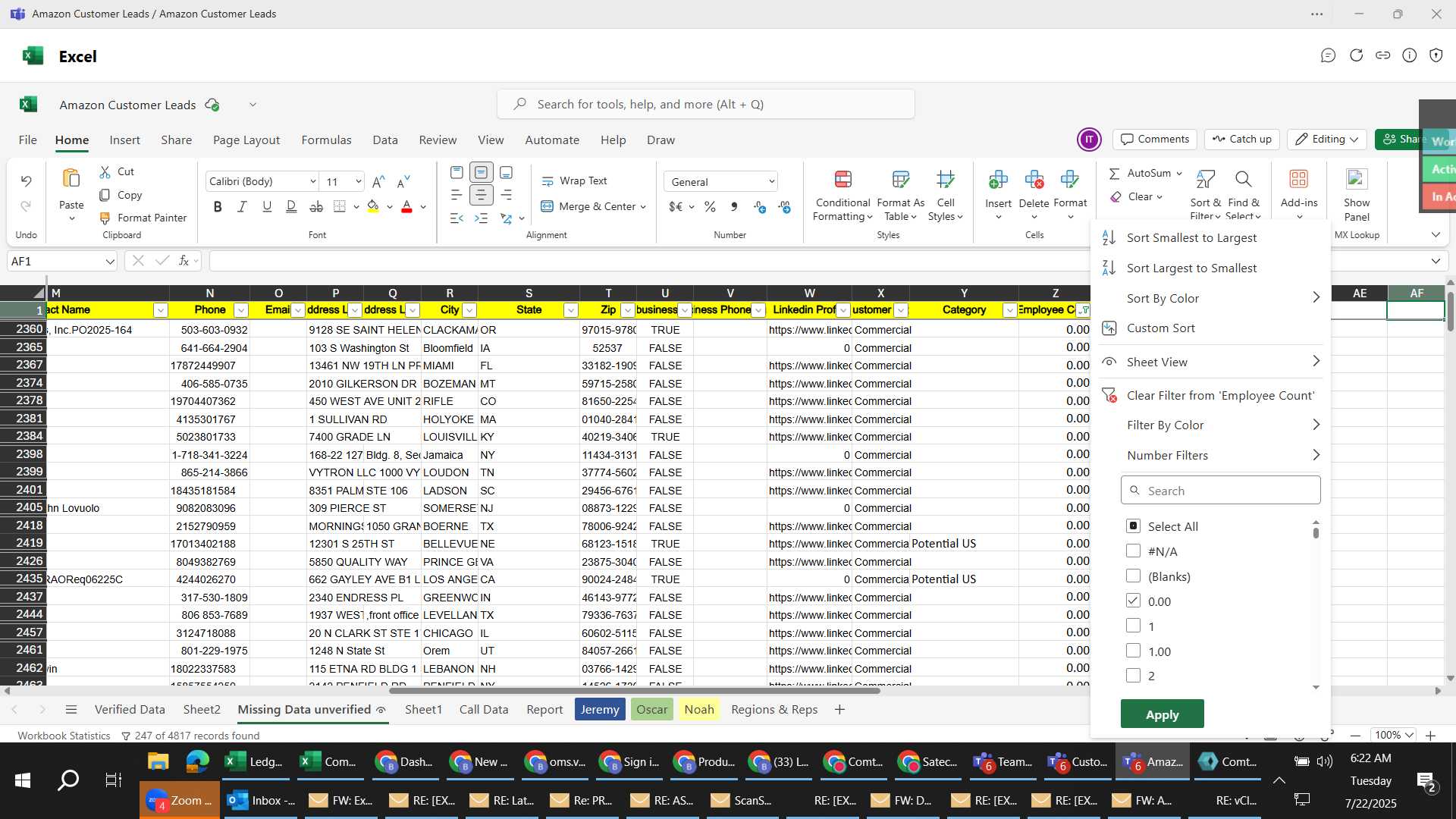This screenshot has width=1456, height=819.
Task: Open the General number format dropdown
Action: pos(771,182)
